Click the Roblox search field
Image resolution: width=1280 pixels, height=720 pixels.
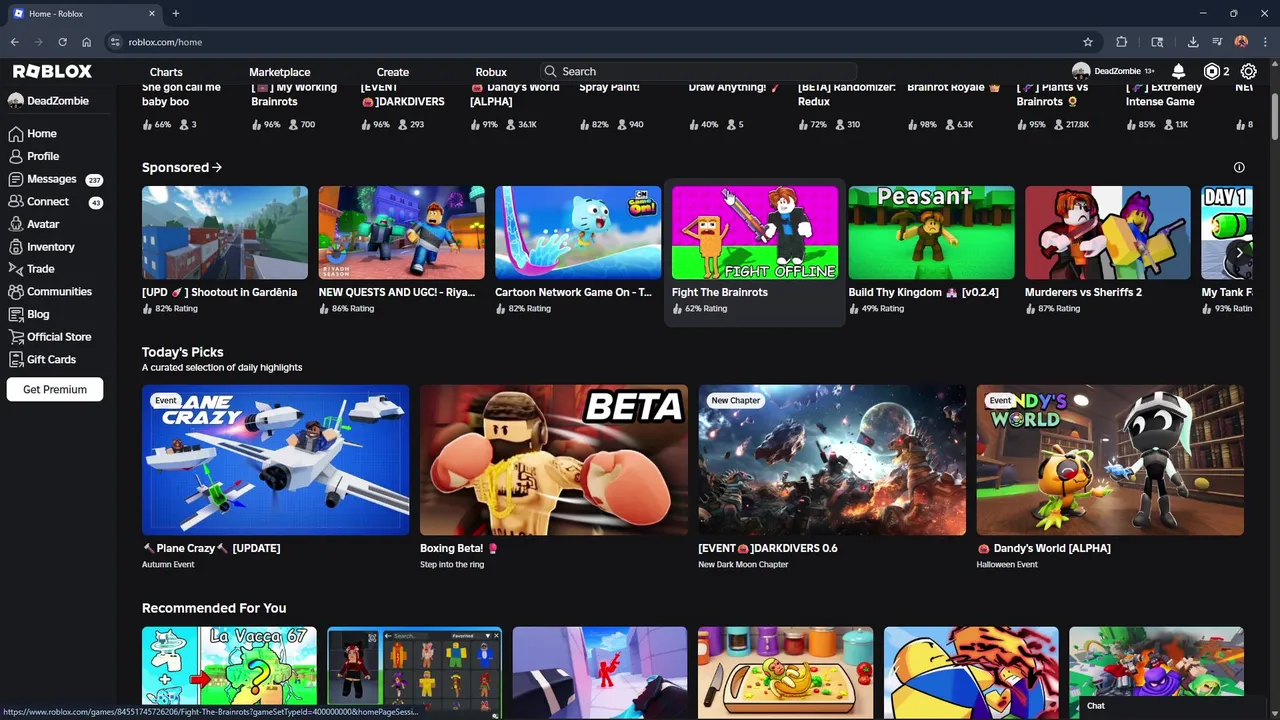(x=699, y=72)
